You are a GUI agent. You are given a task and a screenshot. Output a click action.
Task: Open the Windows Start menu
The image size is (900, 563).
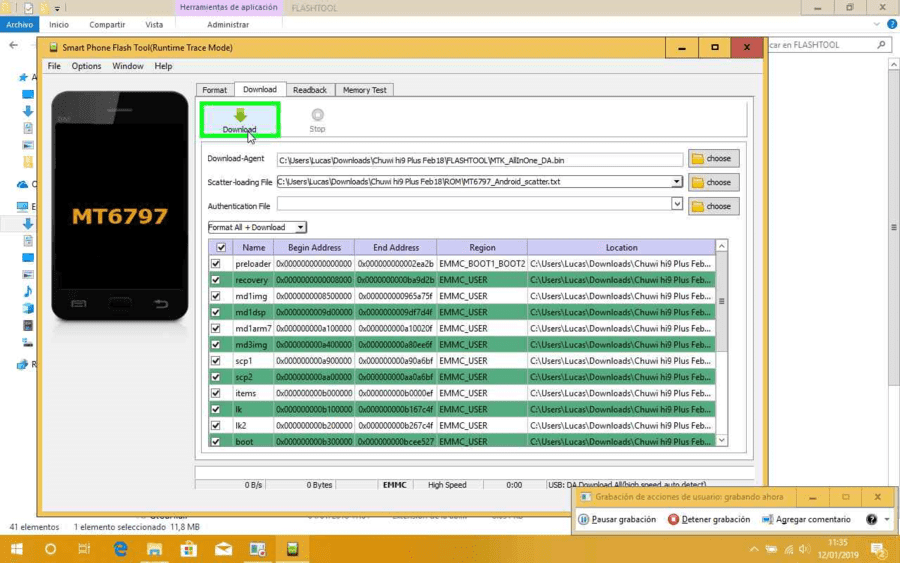(x=17, y=549)
